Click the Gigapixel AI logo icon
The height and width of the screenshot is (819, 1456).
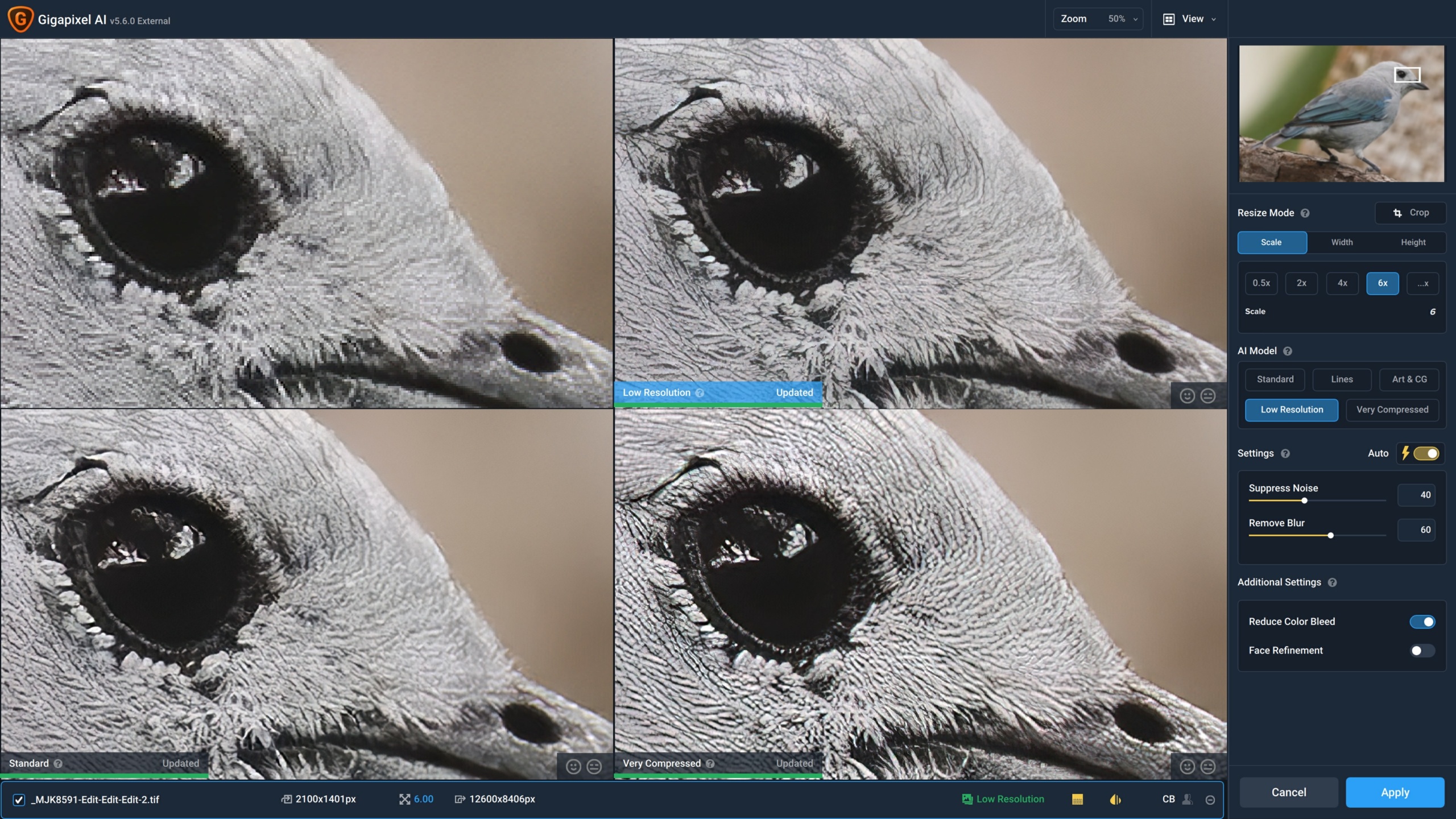click(20, 19)
